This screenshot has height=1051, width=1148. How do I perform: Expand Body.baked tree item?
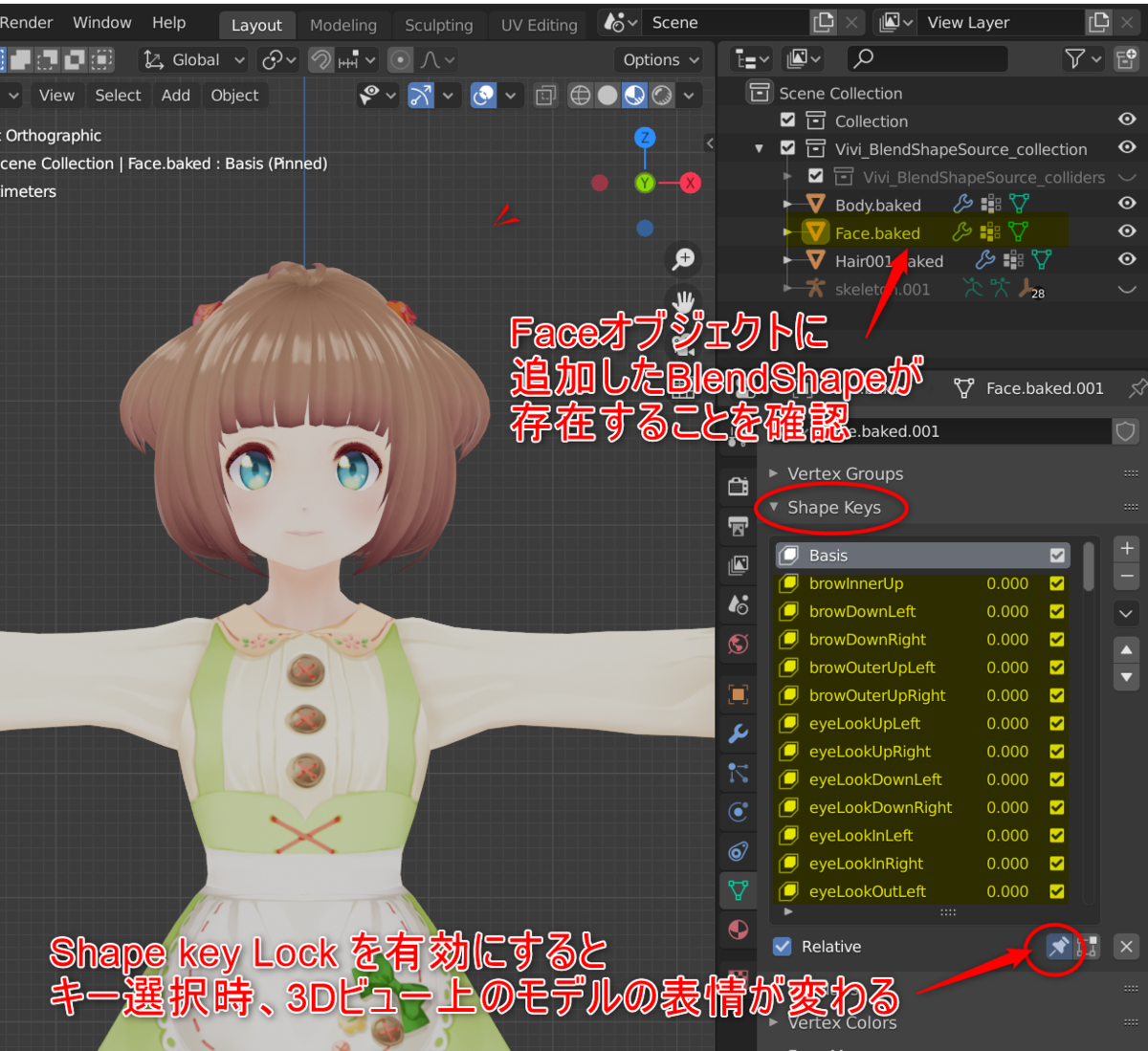[787, 205]
